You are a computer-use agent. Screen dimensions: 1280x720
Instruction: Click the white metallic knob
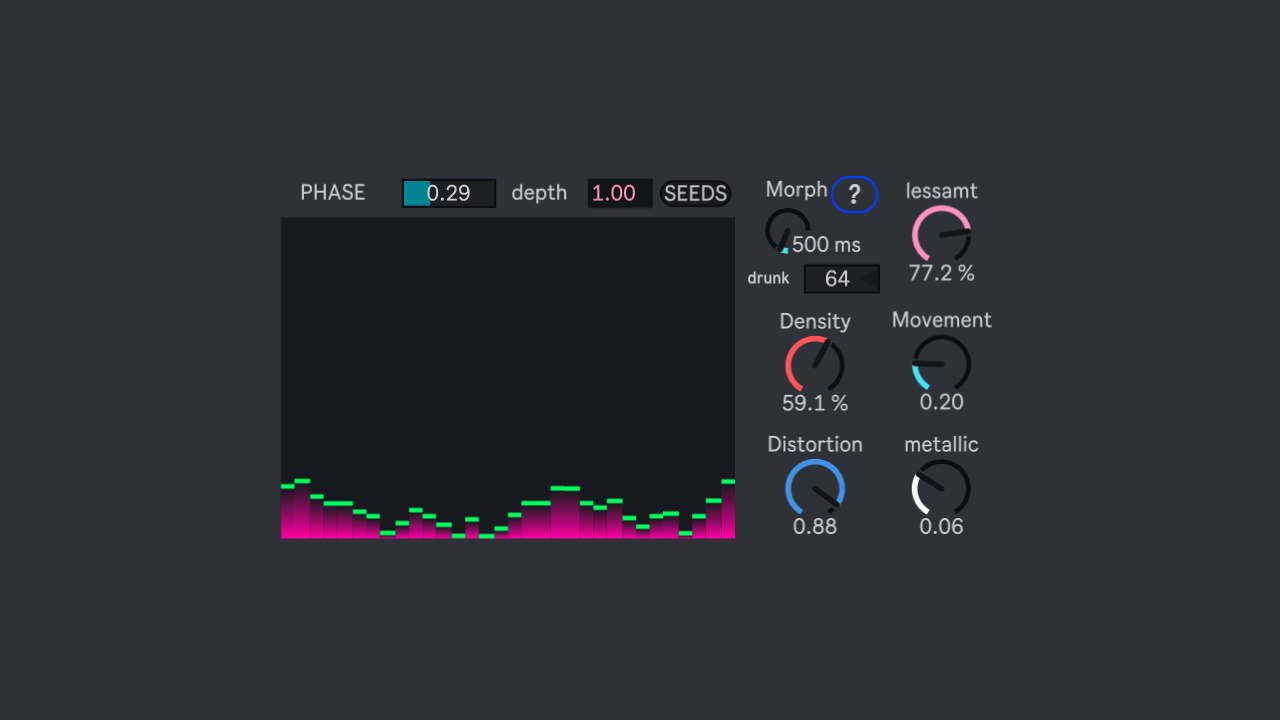pos(941,488)
